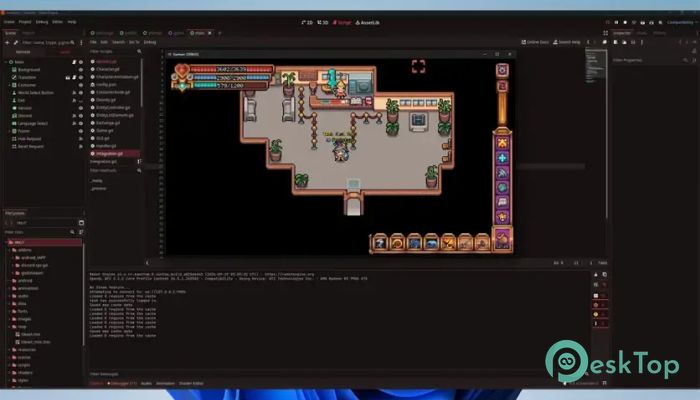Open the Shader Editor bottom panel
This screenshot has height=400, width=700.
[191, 383]
